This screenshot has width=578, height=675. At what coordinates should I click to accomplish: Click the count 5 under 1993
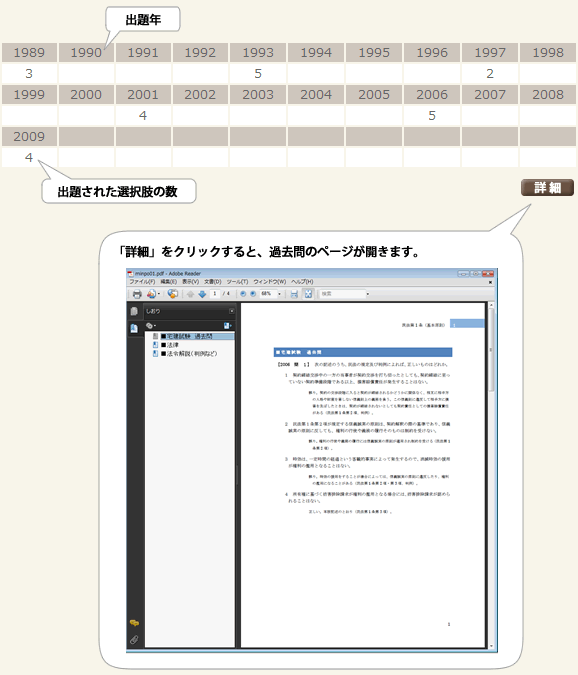[x=258, y=74]
